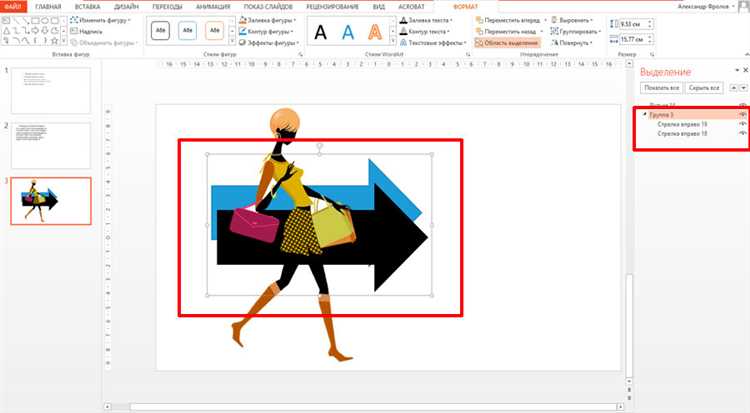Click Переместить назад send backward
This screenshot has width=750, height=413.
[x=506, y=32]
